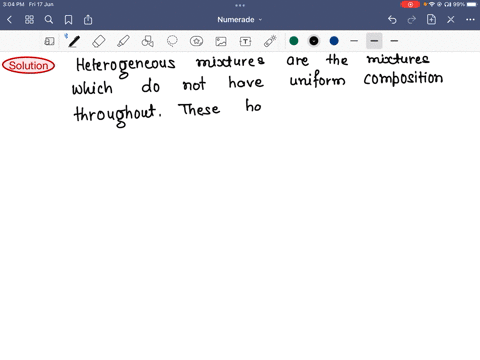Select the Pen tool
The image size is (480, 360).
(x=74, y=41)
